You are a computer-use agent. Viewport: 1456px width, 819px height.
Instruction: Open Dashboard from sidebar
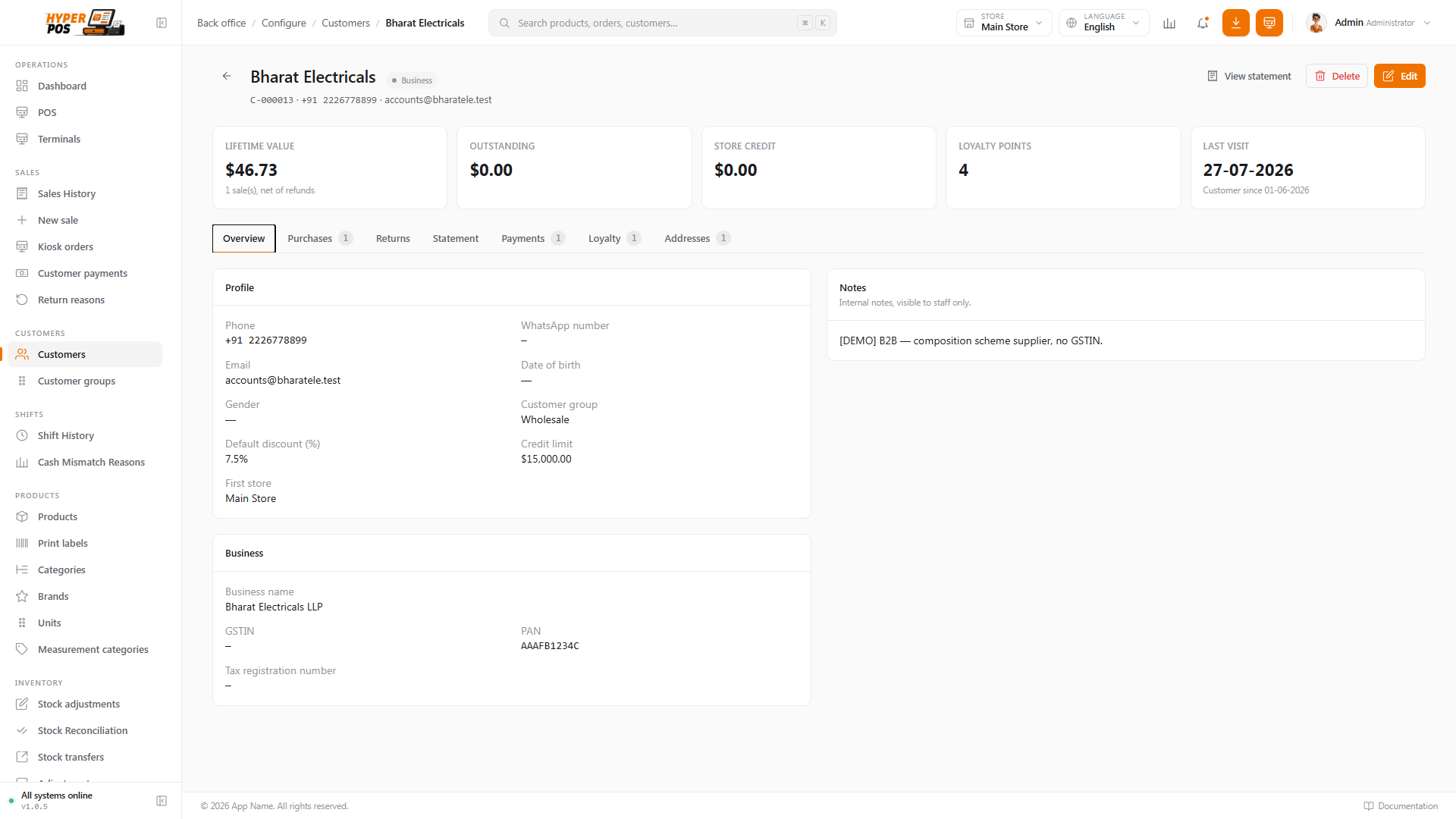[85, 86]
